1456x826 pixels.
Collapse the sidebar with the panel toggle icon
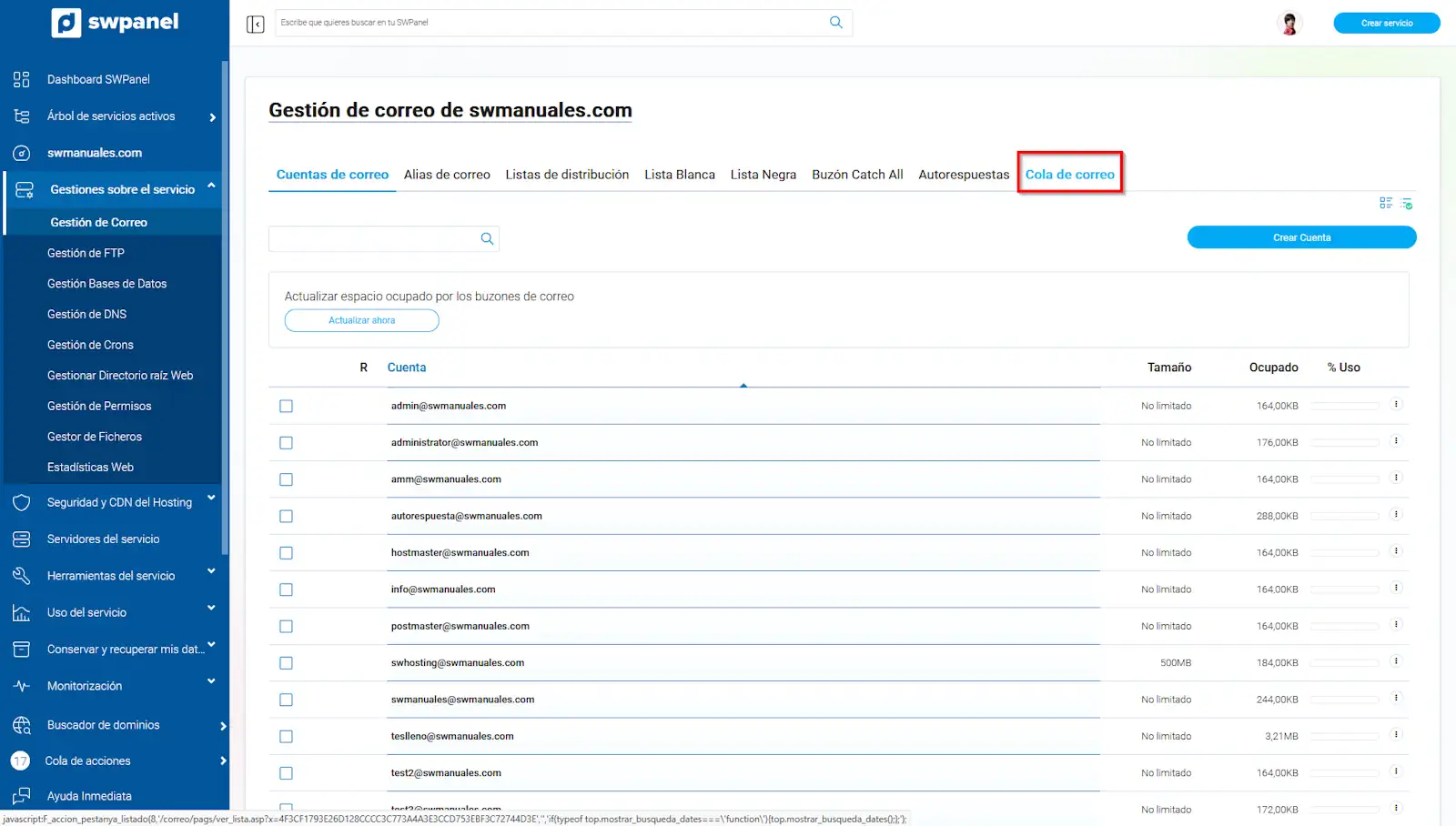[x=255, y=24]
